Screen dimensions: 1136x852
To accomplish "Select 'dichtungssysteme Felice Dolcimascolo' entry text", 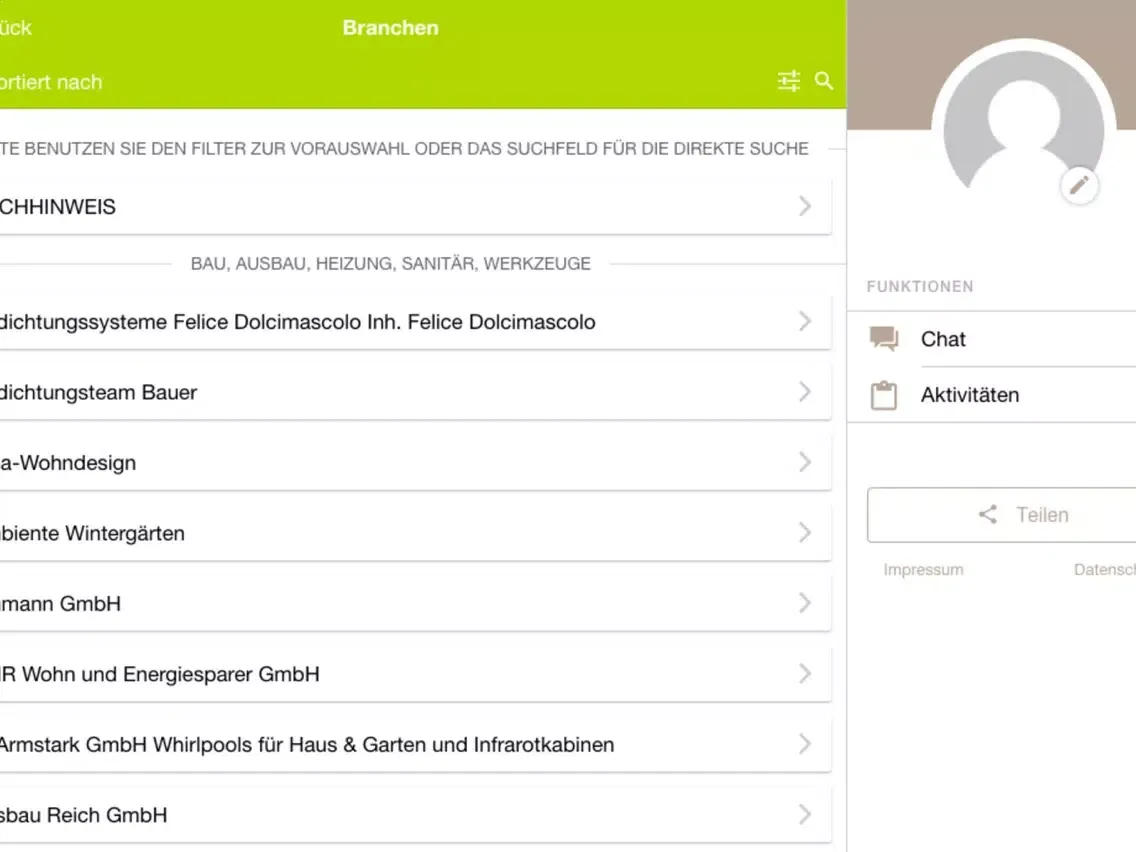I will (297, 322).
